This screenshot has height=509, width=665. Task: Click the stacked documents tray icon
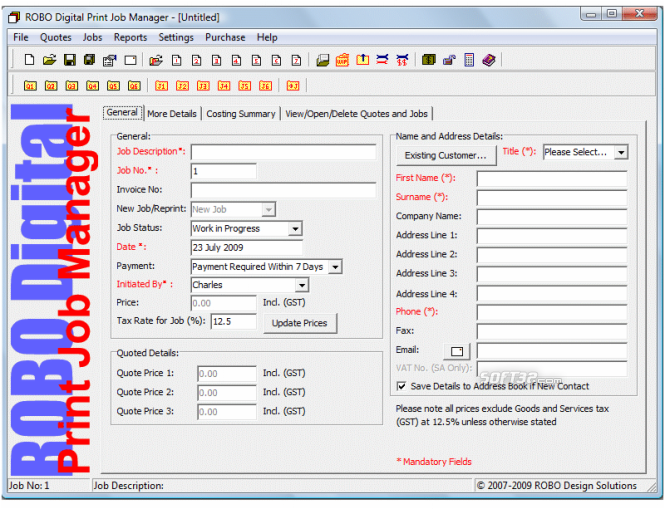[323, 60]
